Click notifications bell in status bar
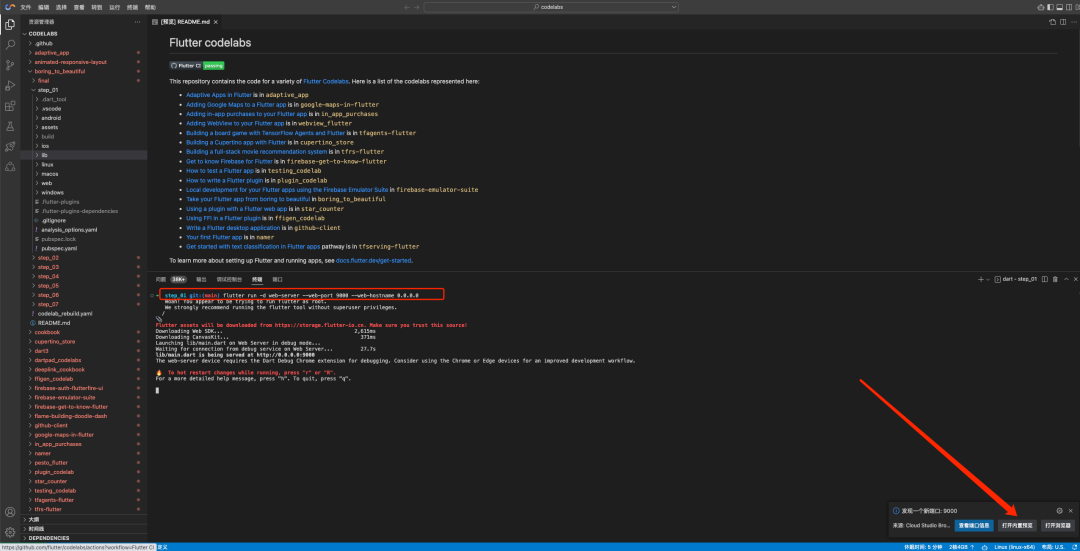Image resolution: width=1080 pixels, height=551 pixels. (1073, 547)
